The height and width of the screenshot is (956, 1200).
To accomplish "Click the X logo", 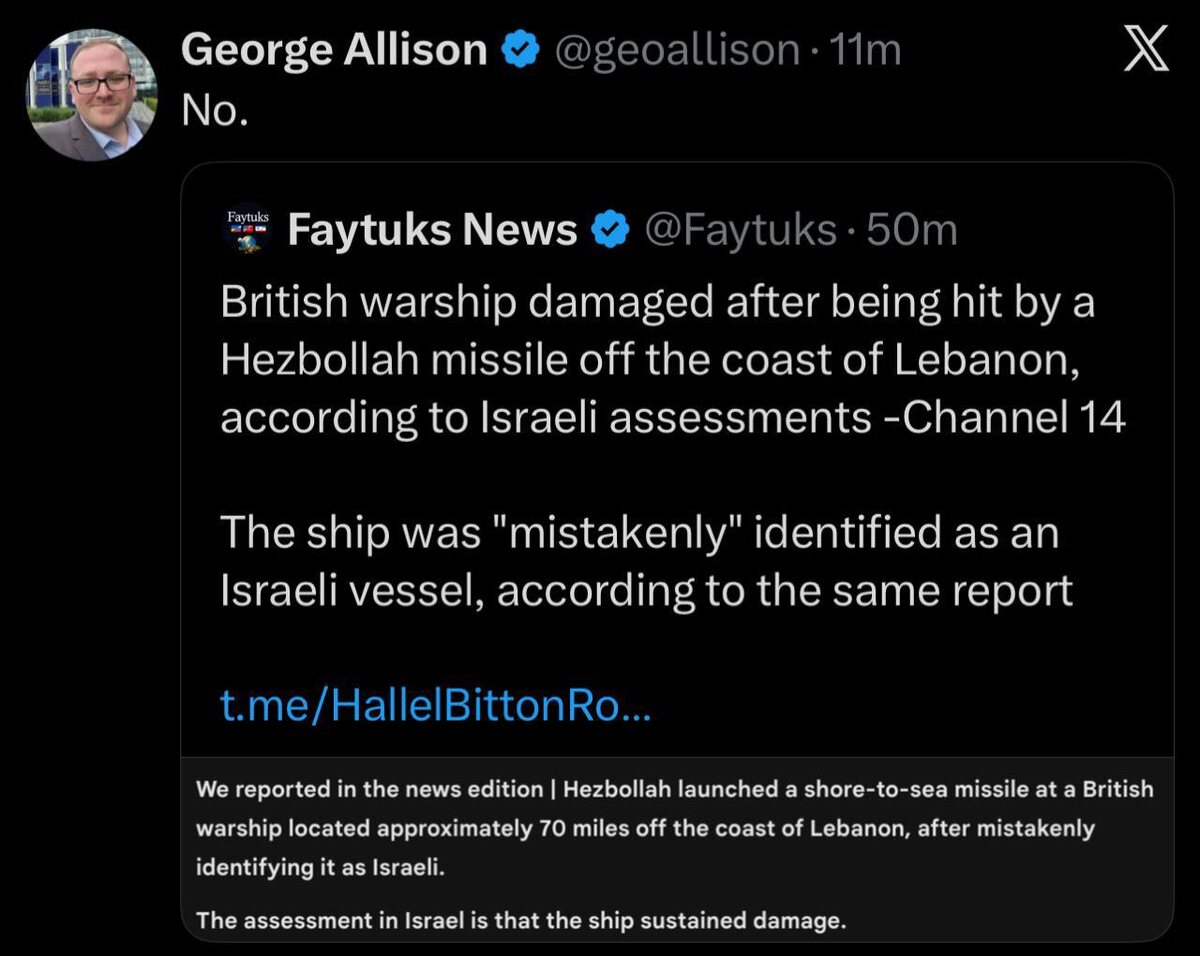I will pos(1146,52).
